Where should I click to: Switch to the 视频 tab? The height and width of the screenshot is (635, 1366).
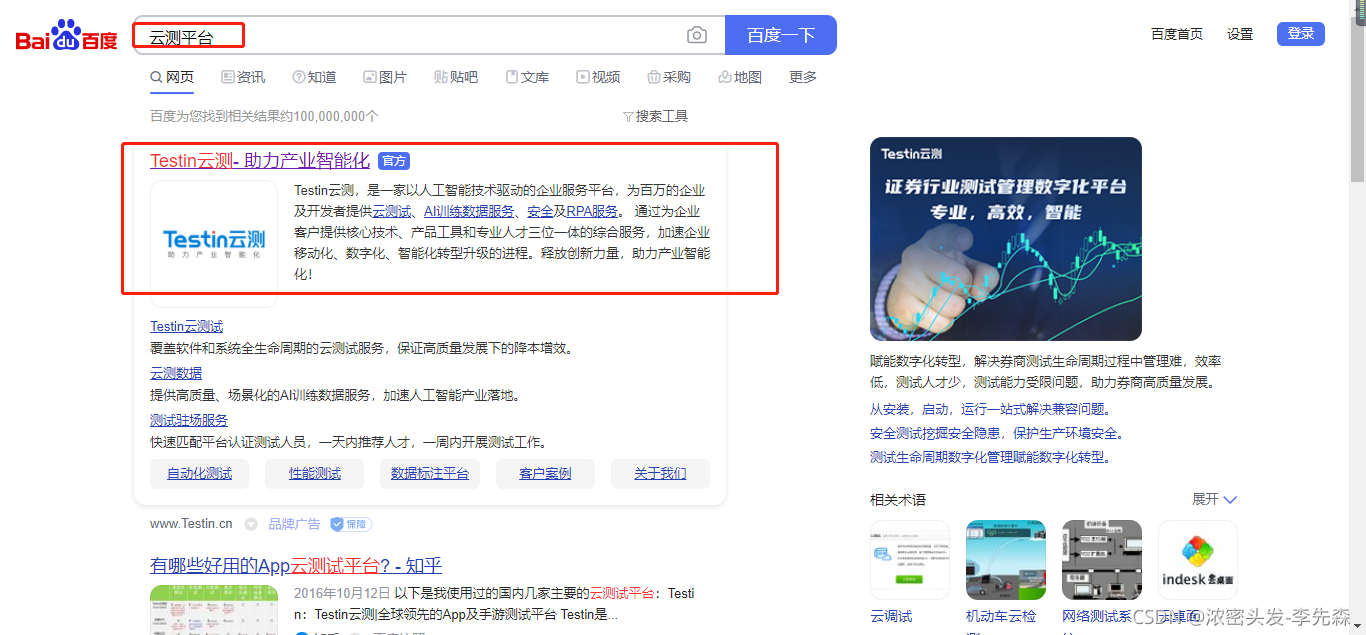click(x=598, y=77)
